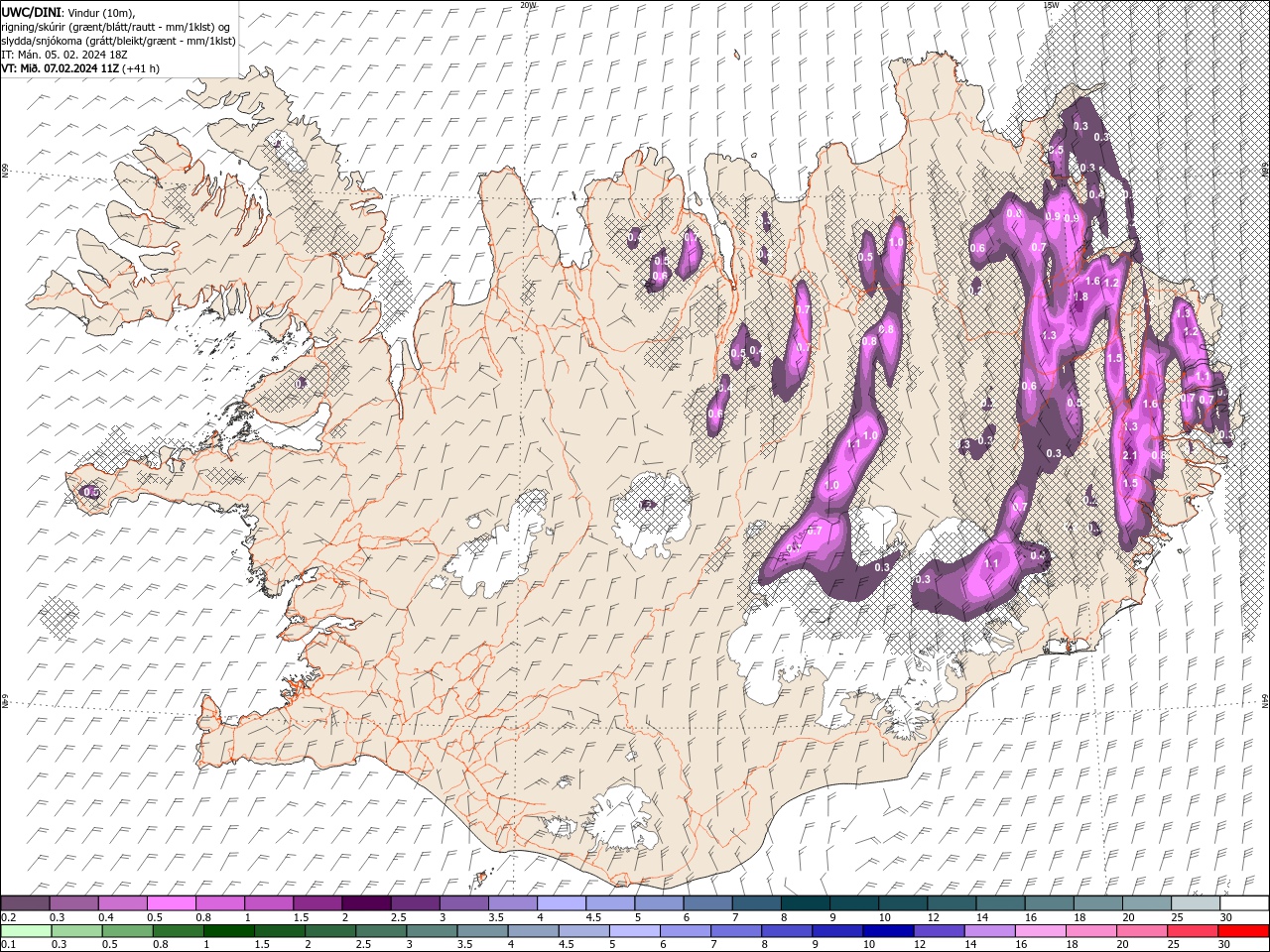This screenshot has height=952, width=1270.
Task: Select the rain legend swatch between 25 and 30
Action: [1192, 931]
